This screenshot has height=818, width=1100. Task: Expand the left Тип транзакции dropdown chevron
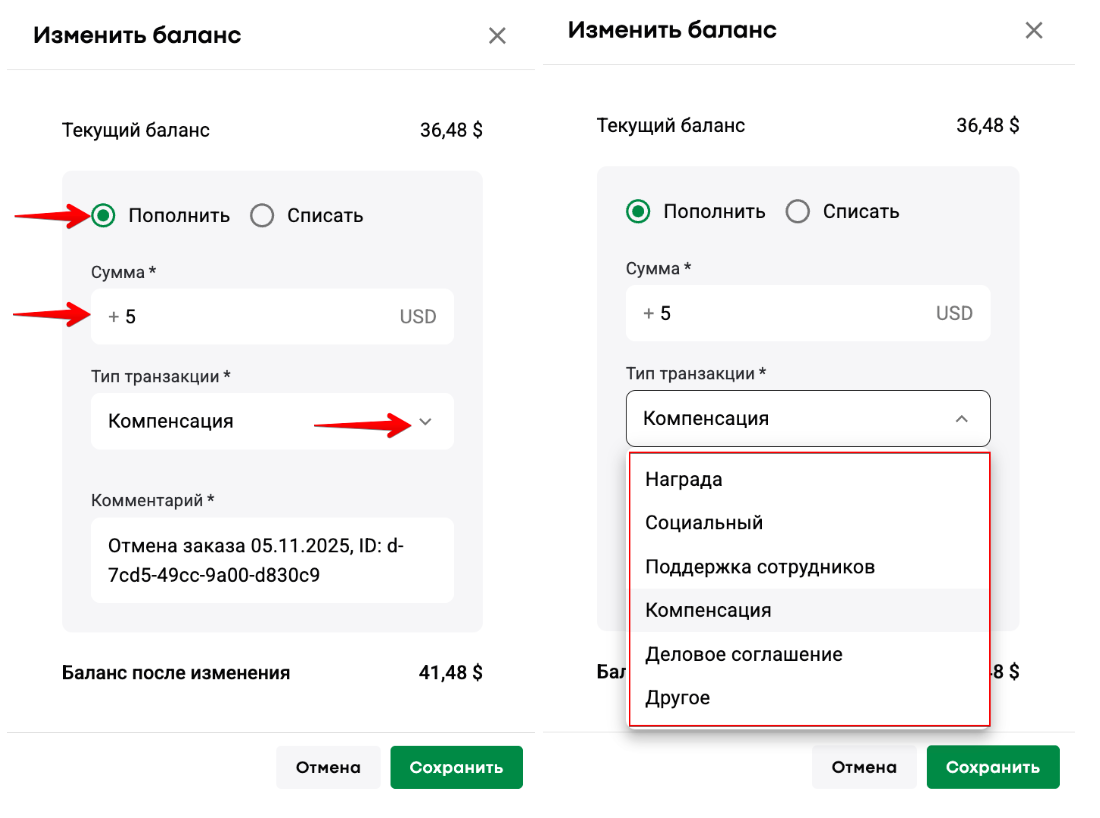tap(425, 422)
